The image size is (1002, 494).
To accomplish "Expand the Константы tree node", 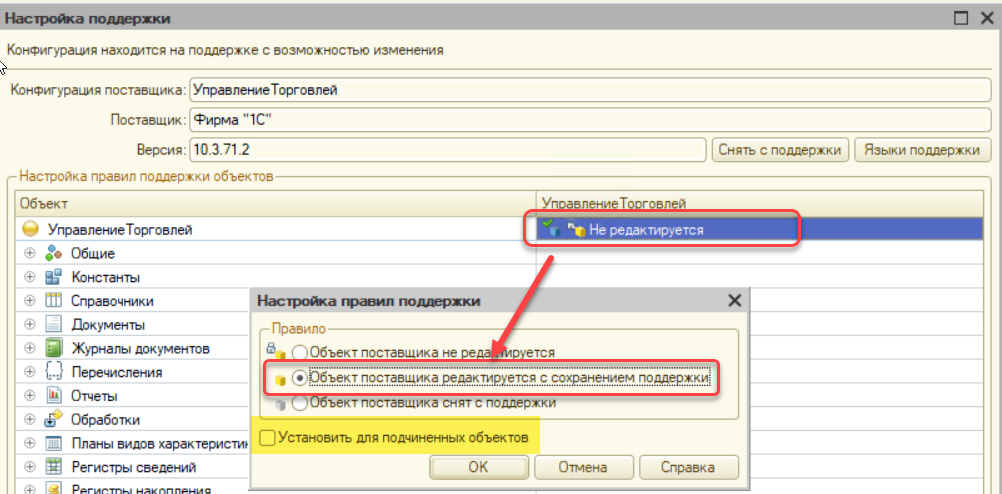I will pos(29,277).
